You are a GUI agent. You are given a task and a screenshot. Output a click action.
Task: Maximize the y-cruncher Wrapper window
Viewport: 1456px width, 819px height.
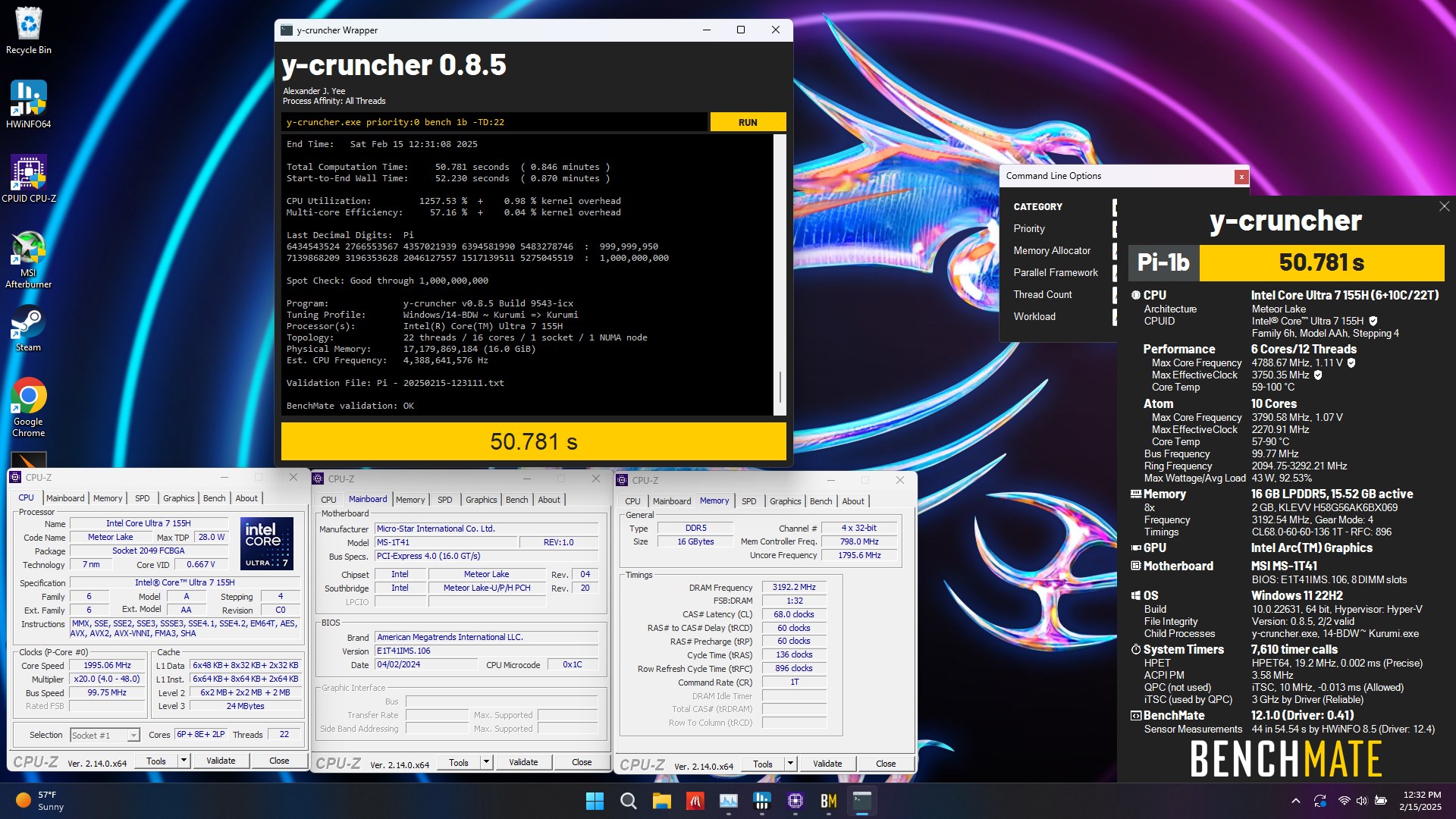pos(741,30)
